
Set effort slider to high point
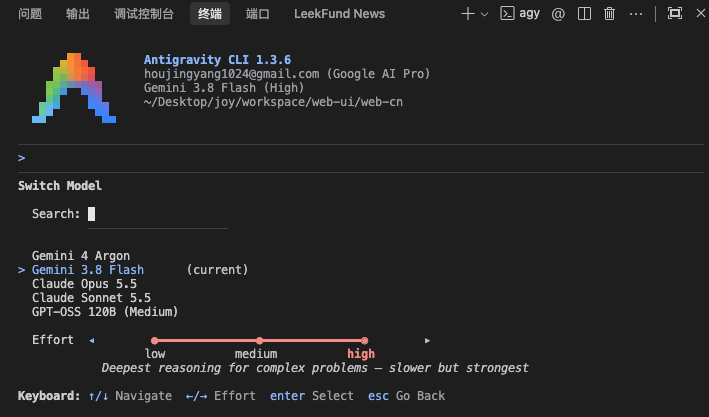tap(364, 341)
